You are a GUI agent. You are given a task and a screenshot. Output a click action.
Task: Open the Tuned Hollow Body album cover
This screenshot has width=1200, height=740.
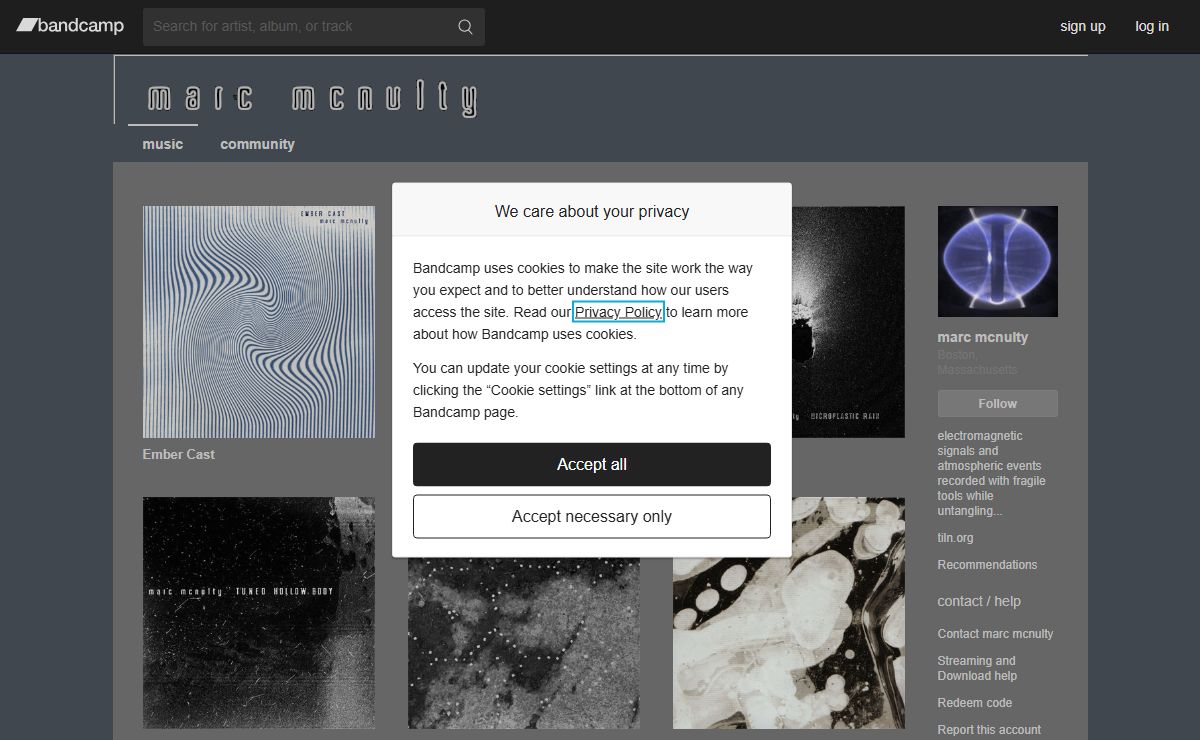[x=259, y=613]
